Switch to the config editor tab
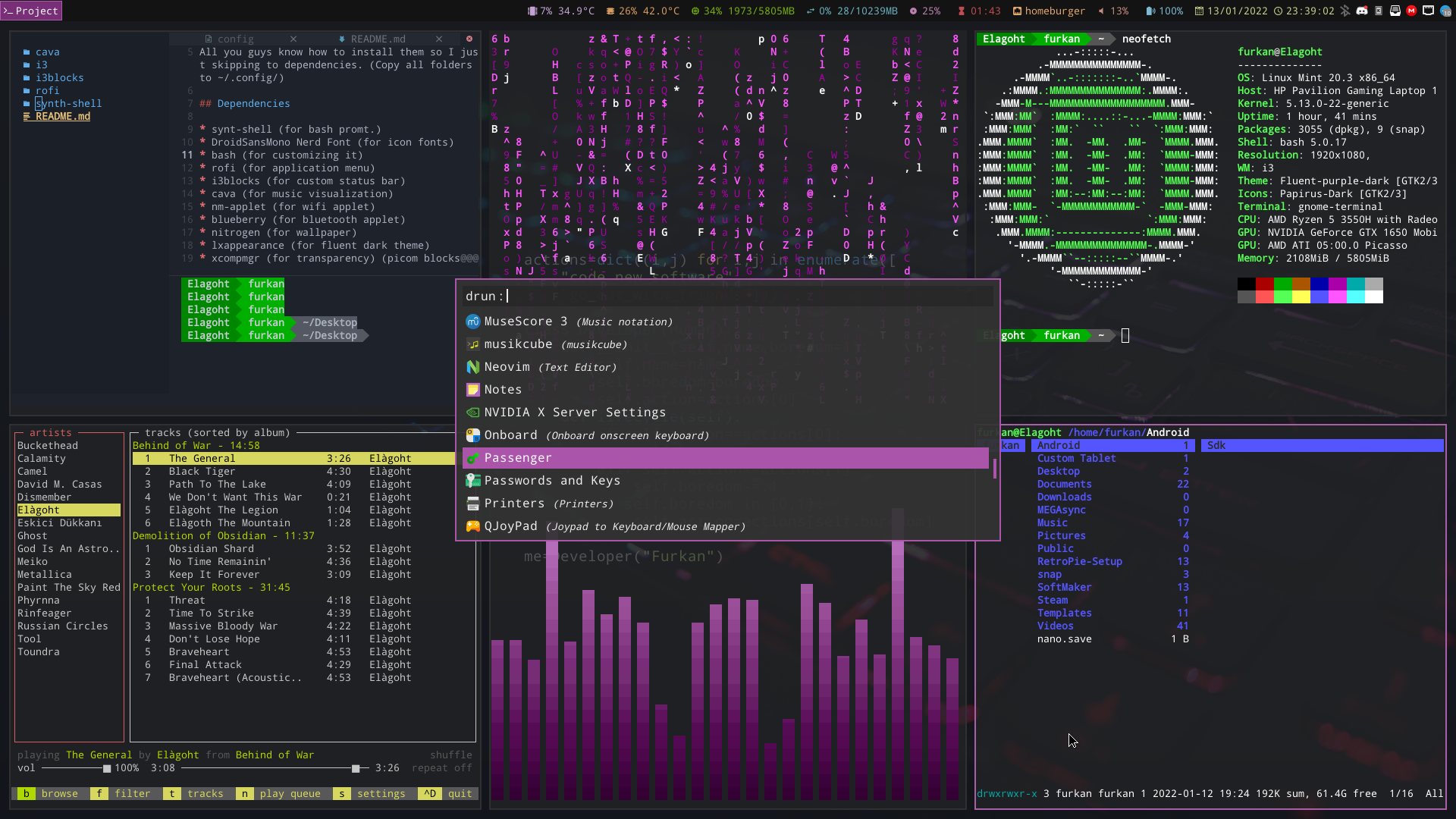 235,39
